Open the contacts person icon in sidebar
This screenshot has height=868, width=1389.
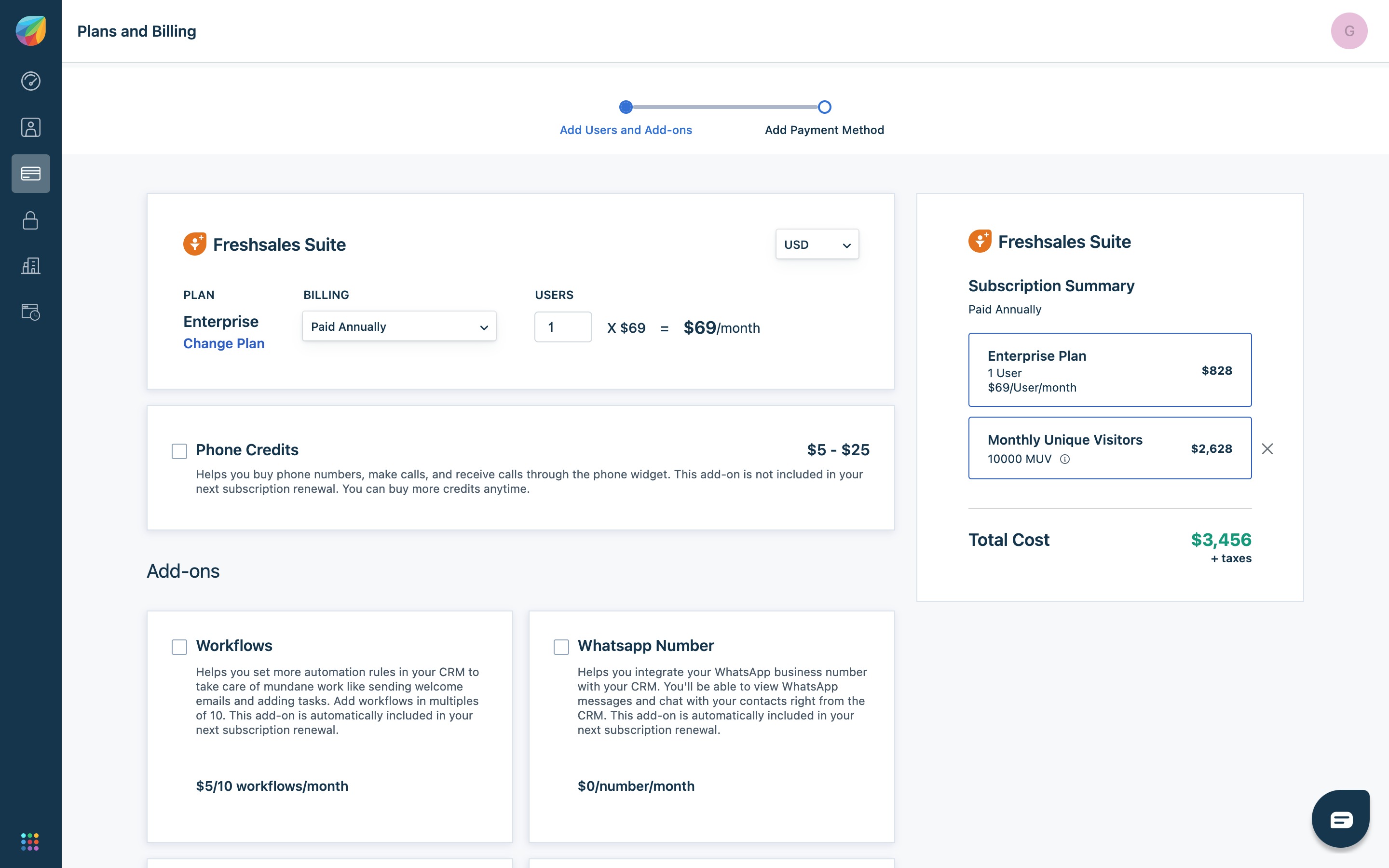pos(30,127)
